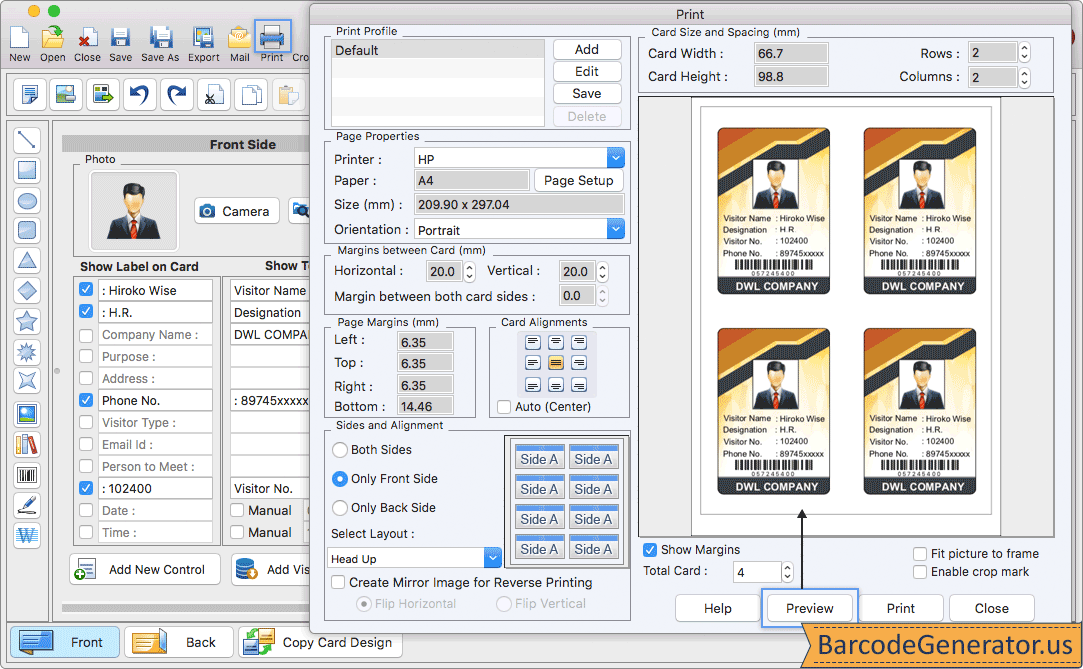Switch to the Back tab
Image resolution: width=1083 pixels, height=669 pixels.
(180, 642)
